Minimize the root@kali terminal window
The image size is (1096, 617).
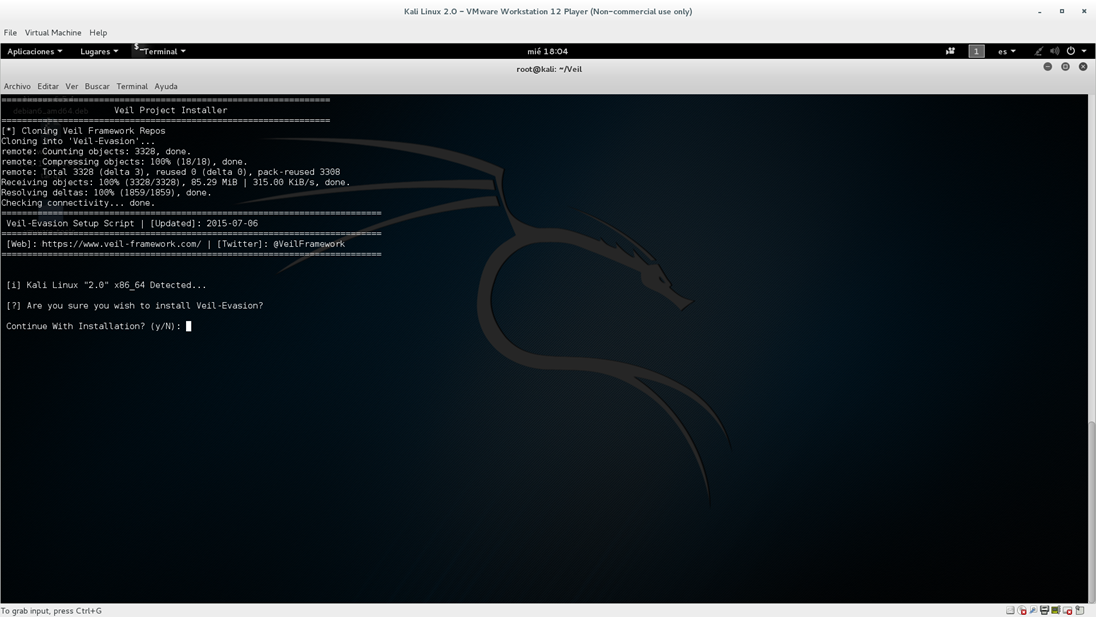tap(1047, 66)
